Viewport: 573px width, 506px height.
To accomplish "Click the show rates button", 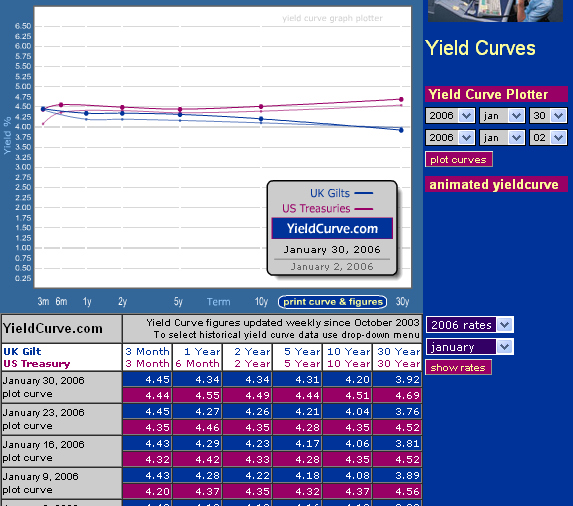I will tap(458, 368).
